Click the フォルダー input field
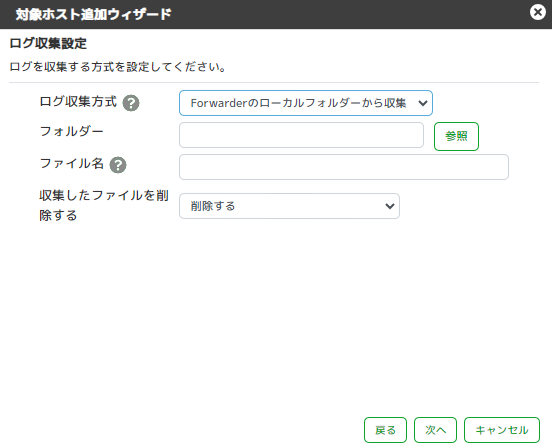 click(301, 135)
